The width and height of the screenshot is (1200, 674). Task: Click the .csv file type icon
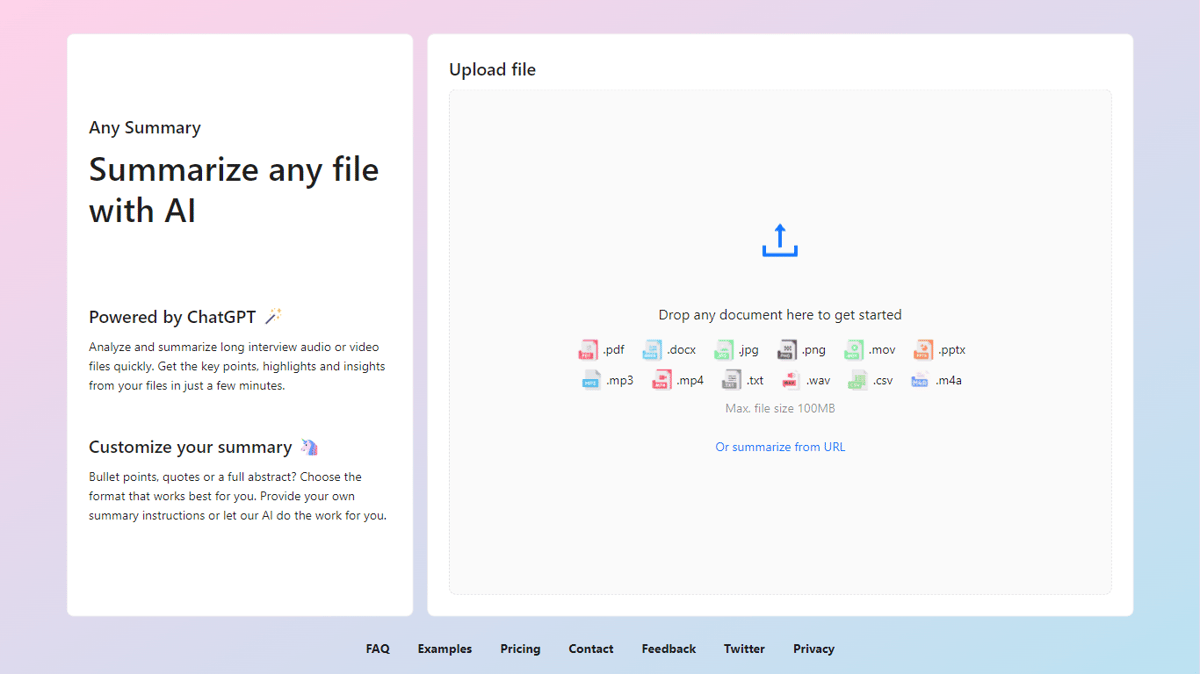point(857,380)
